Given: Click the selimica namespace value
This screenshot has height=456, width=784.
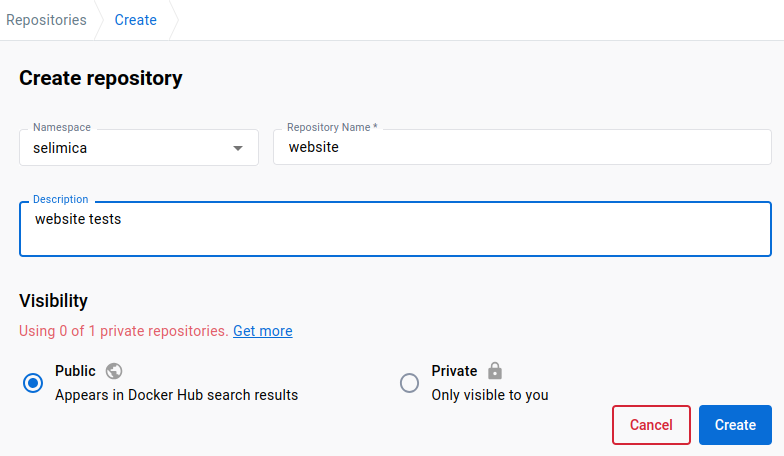Looking at the screenshot, I should [60, 148].
